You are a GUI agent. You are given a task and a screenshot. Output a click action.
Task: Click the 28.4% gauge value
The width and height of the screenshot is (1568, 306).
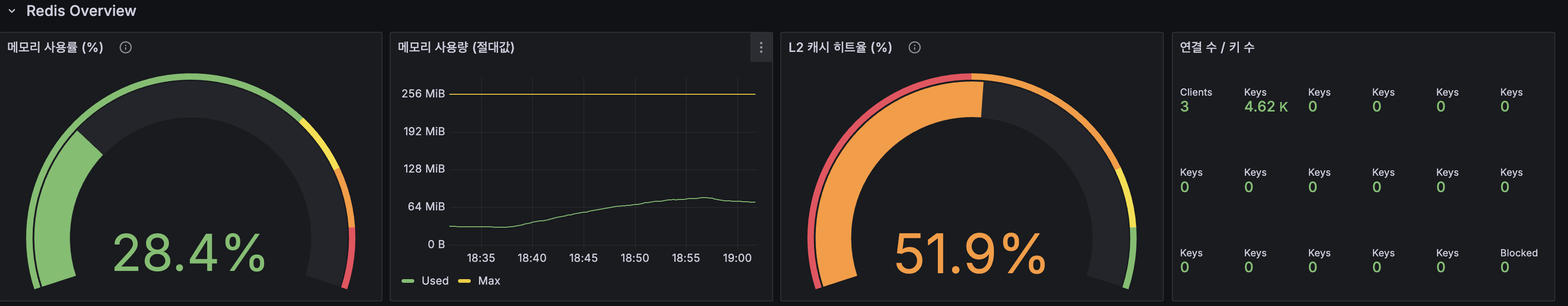(x=189, y=253)
